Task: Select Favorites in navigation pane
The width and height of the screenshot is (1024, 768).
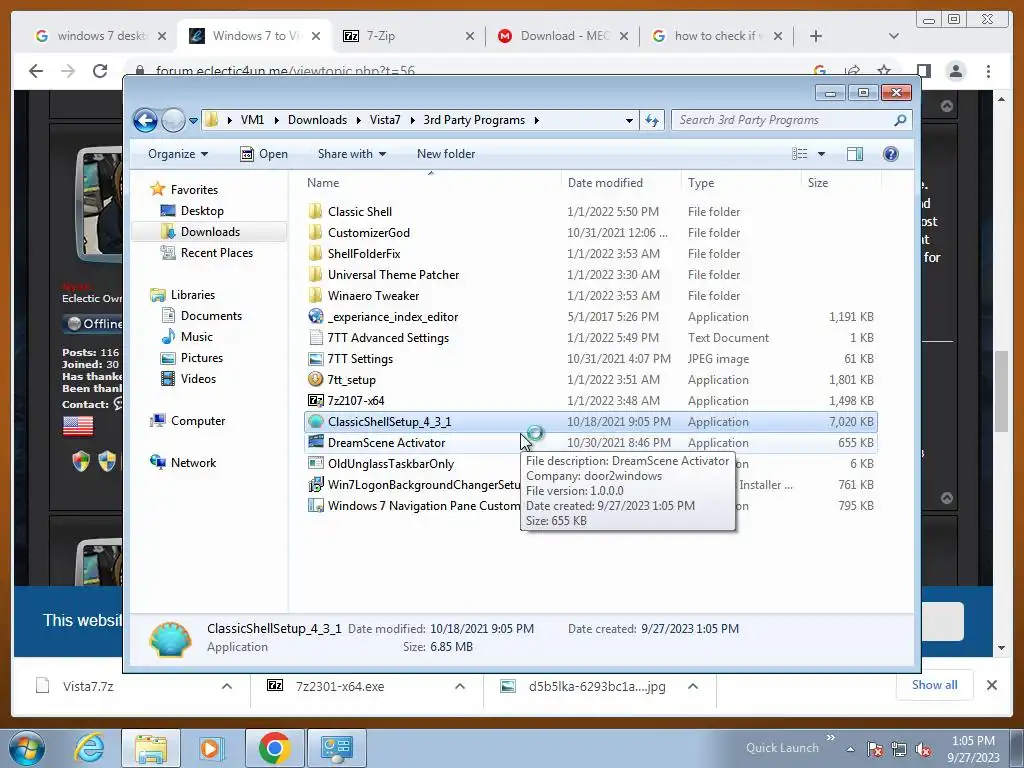Action: click(194, 190)
